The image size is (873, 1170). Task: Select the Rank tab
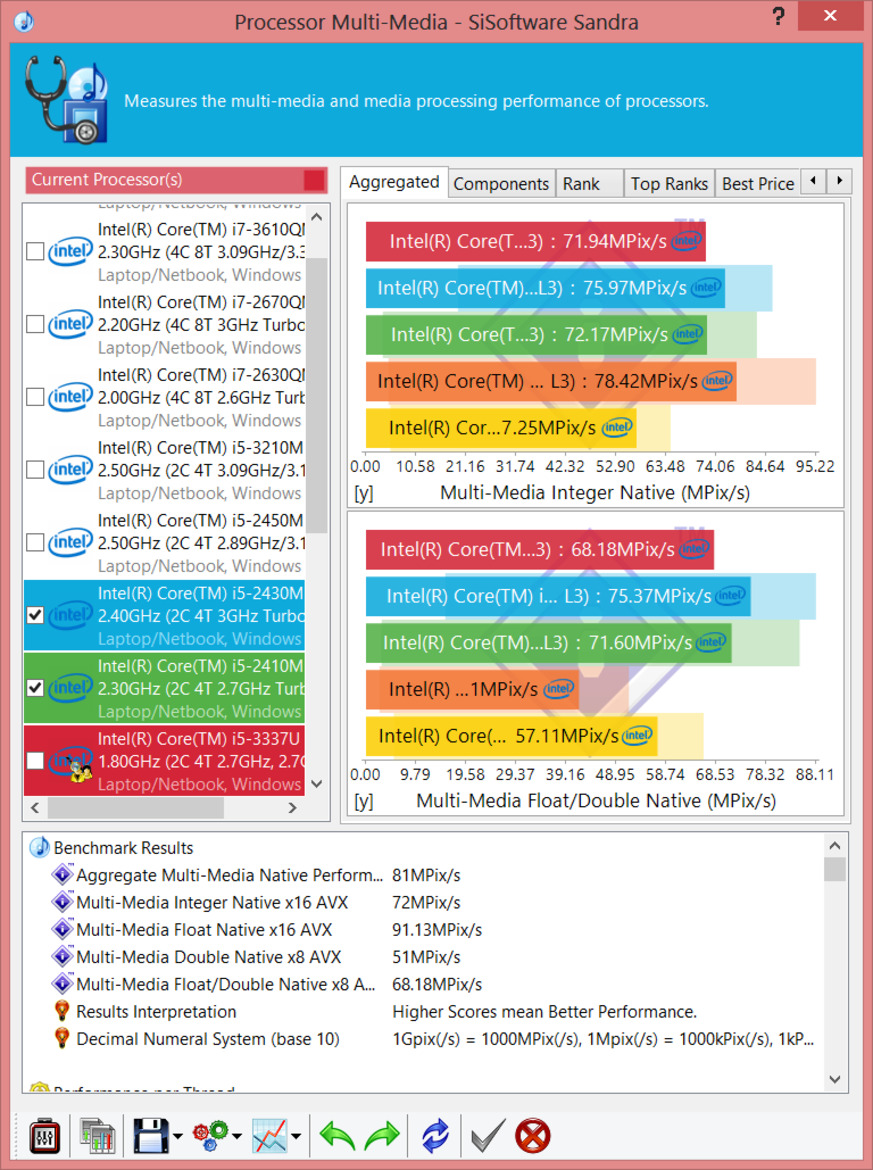589,184
